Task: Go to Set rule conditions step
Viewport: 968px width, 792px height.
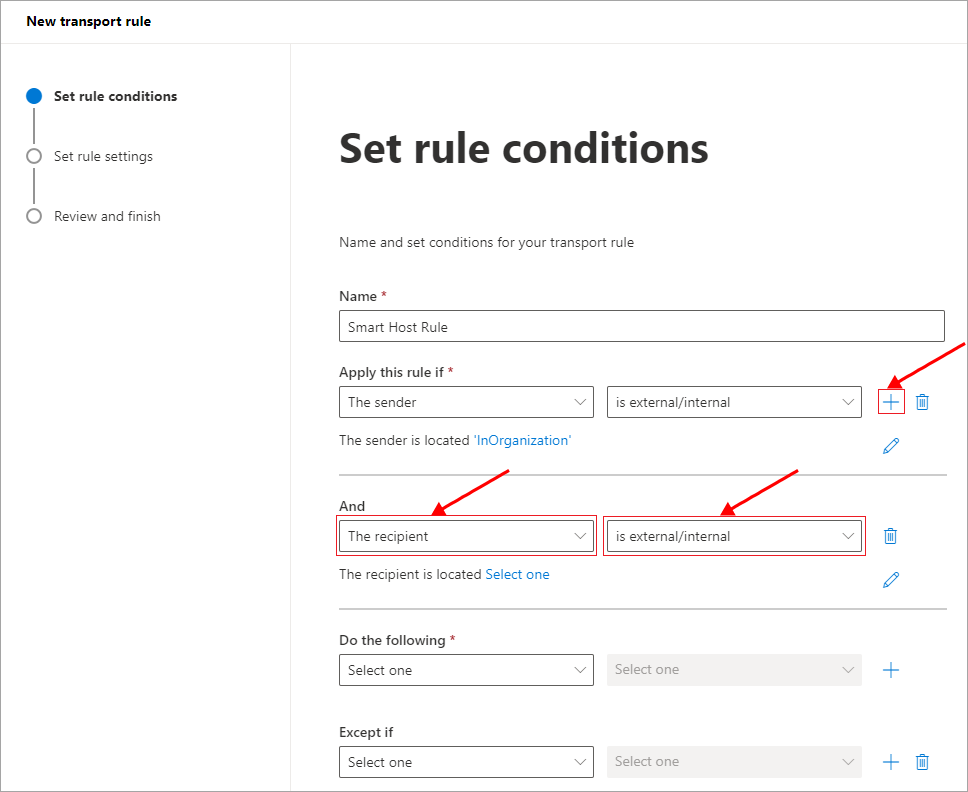Action: click(115, 97)
